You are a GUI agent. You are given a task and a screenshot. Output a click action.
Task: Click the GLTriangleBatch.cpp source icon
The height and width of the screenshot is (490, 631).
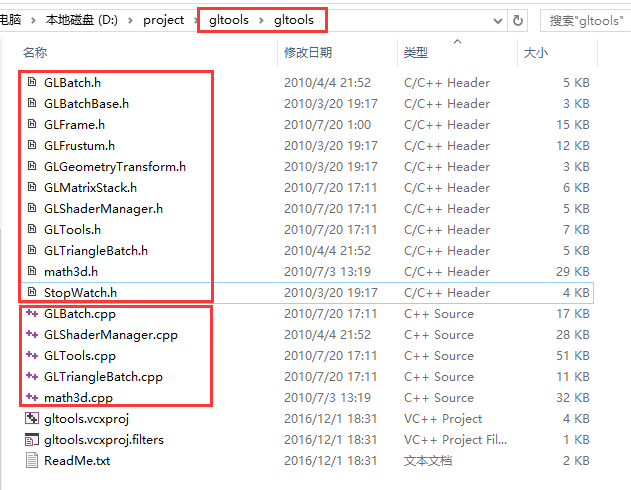(x=32, y=376)
